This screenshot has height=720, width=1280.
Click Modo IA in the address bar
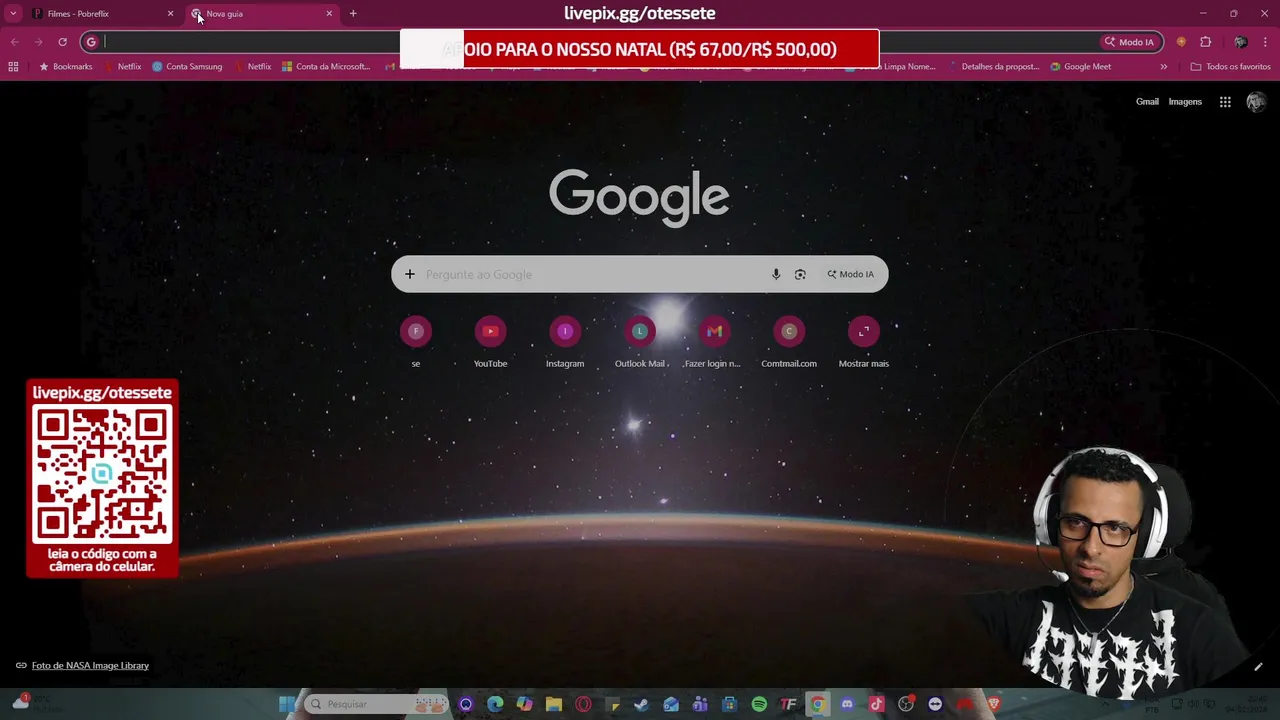click(x=1129, y=42)
